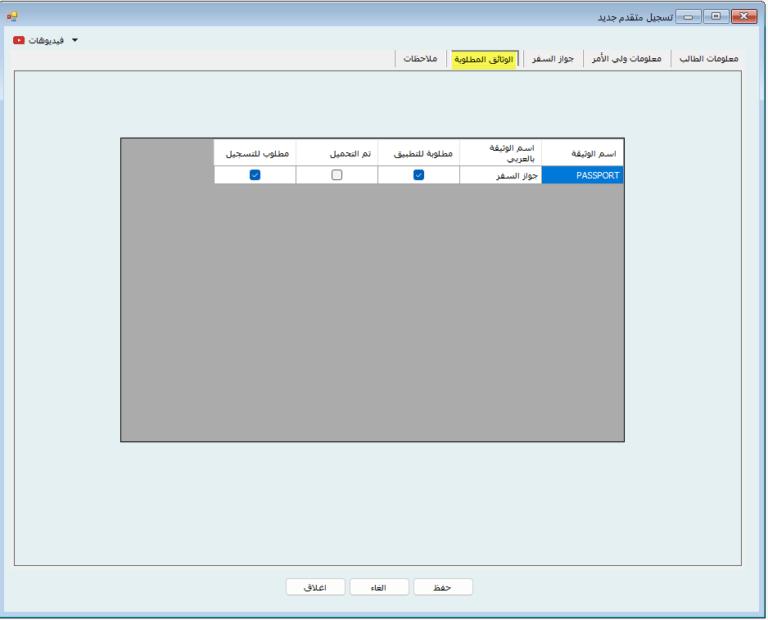768x620 pixels.
Task: Click the الغاء cancel button
Action: coord(379,587)
